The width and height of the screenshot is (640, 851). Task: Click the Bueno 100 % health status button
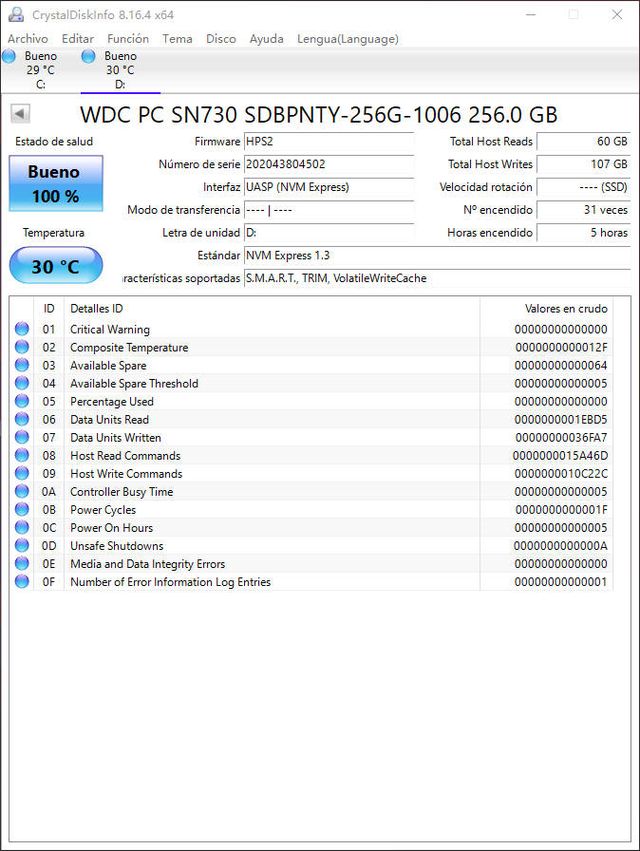(x=55, y=183)
